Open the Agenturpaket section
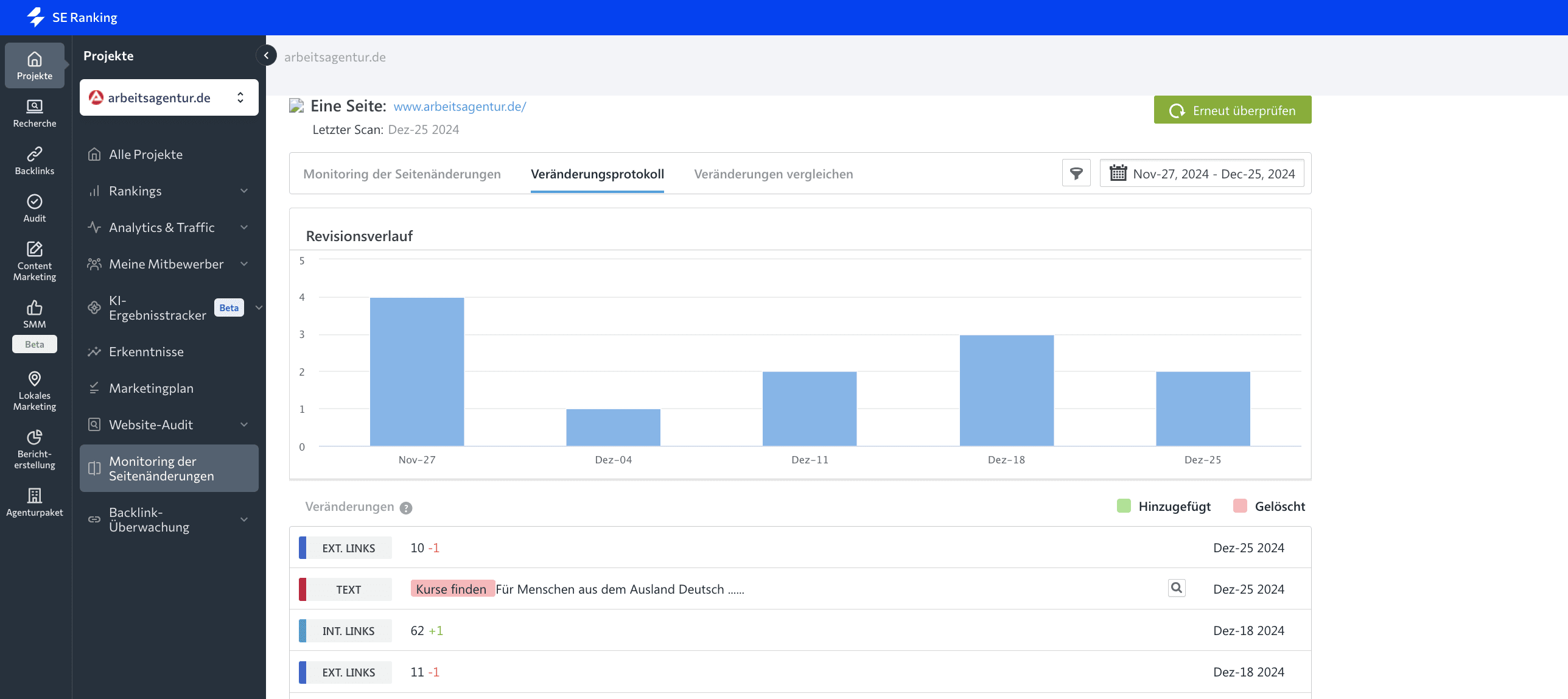Image resolution: width=1568 pixels, height=699 pixels. [35, 503]
